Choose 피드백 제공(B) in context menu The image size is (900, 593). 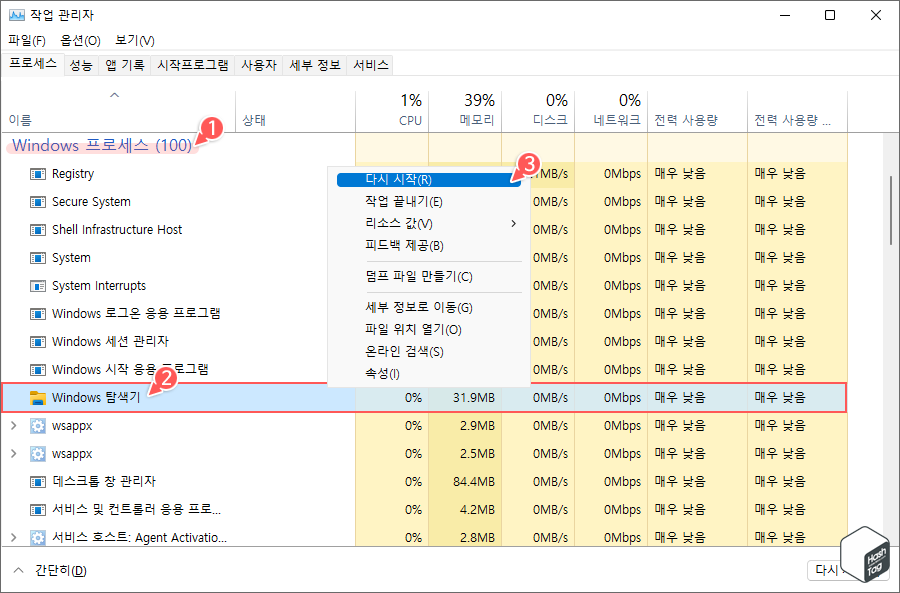pos(429,246)
